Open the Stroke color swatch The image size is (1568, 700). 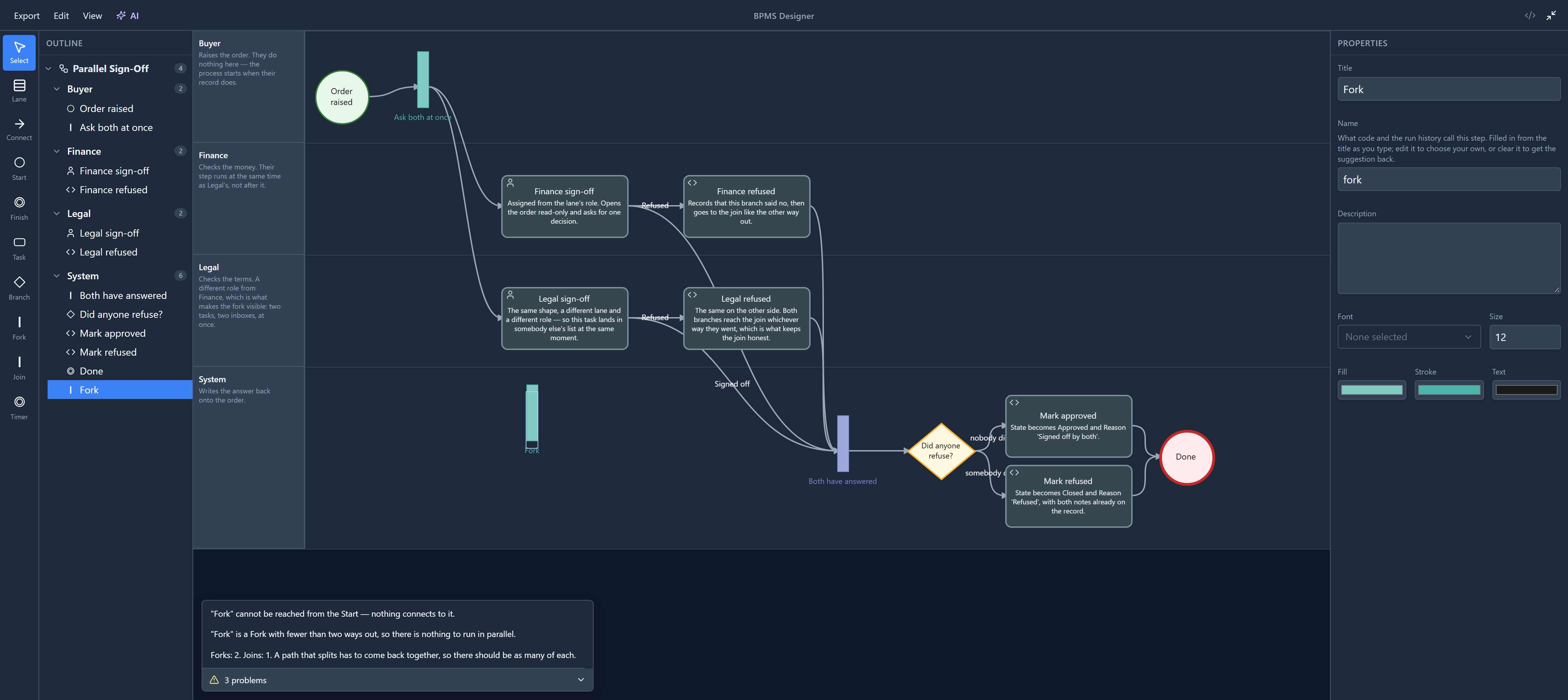pos(1449,390)
